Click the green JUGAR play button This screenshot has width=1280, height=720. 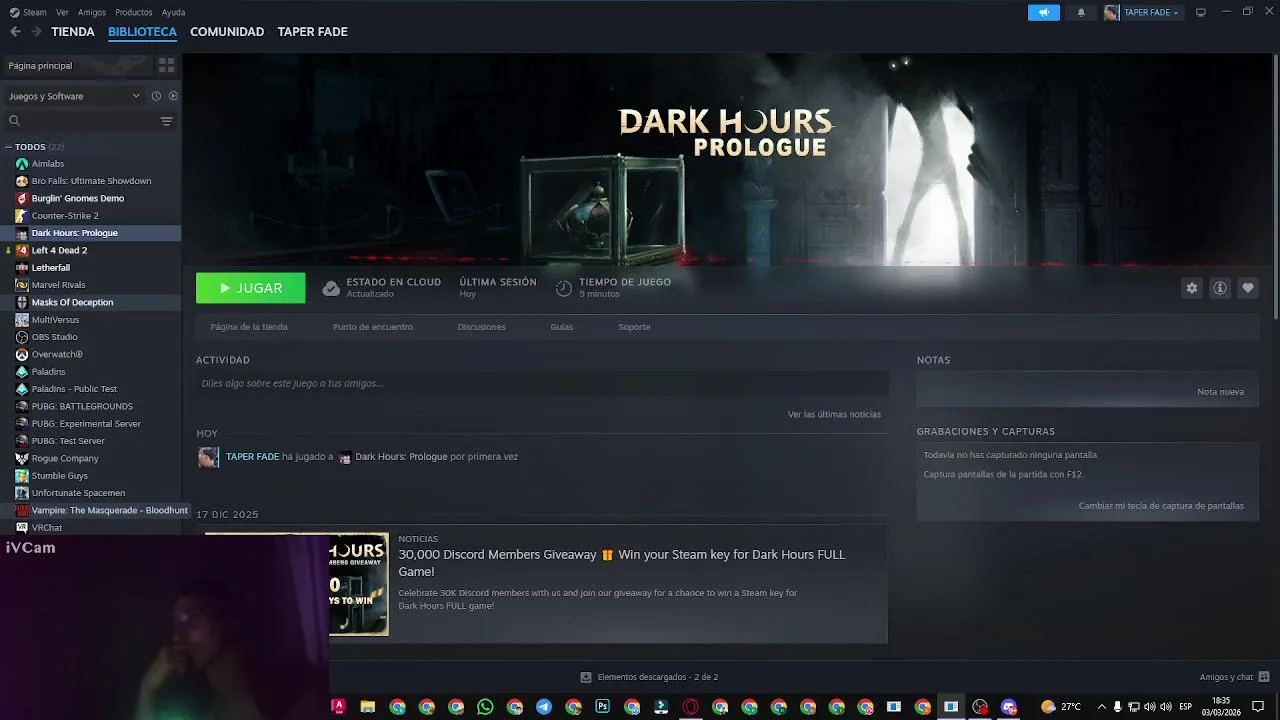click(x=250, y=288)
